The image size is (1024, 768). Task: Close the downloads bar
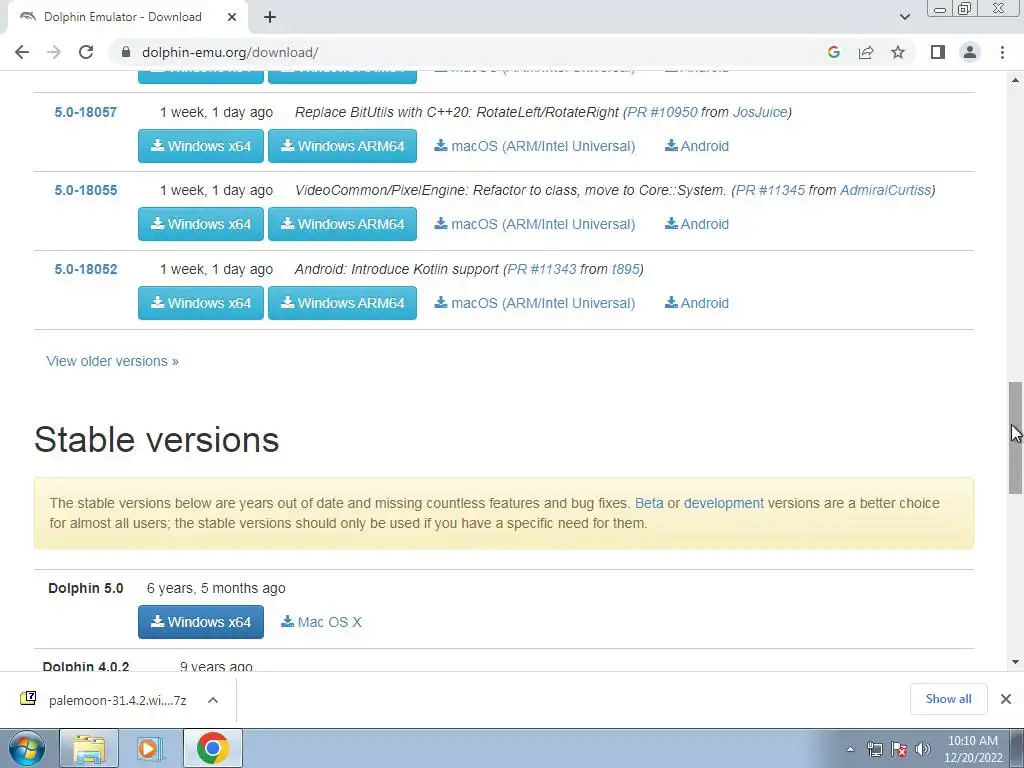(1006, 699)
